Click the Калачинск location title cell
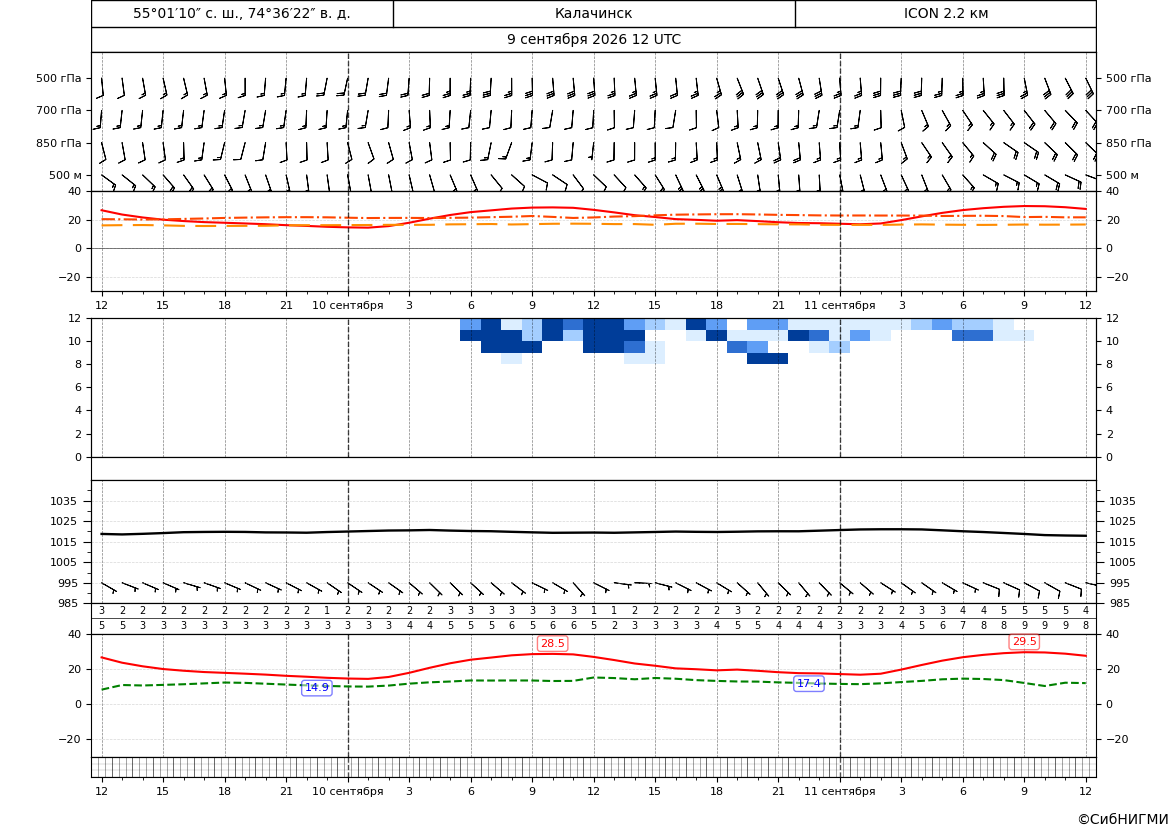The image size is (1169, 827). pyautogui.click(x=593, y=13)
